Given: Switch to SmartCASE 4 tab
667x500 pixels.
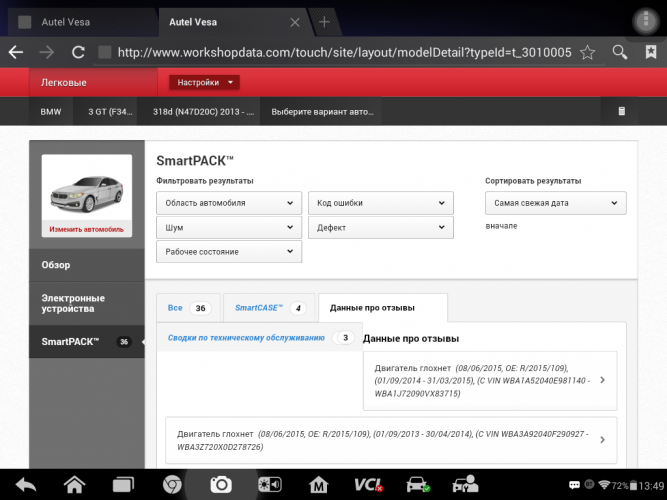Looking at the screenshot, I should point(269,308).
